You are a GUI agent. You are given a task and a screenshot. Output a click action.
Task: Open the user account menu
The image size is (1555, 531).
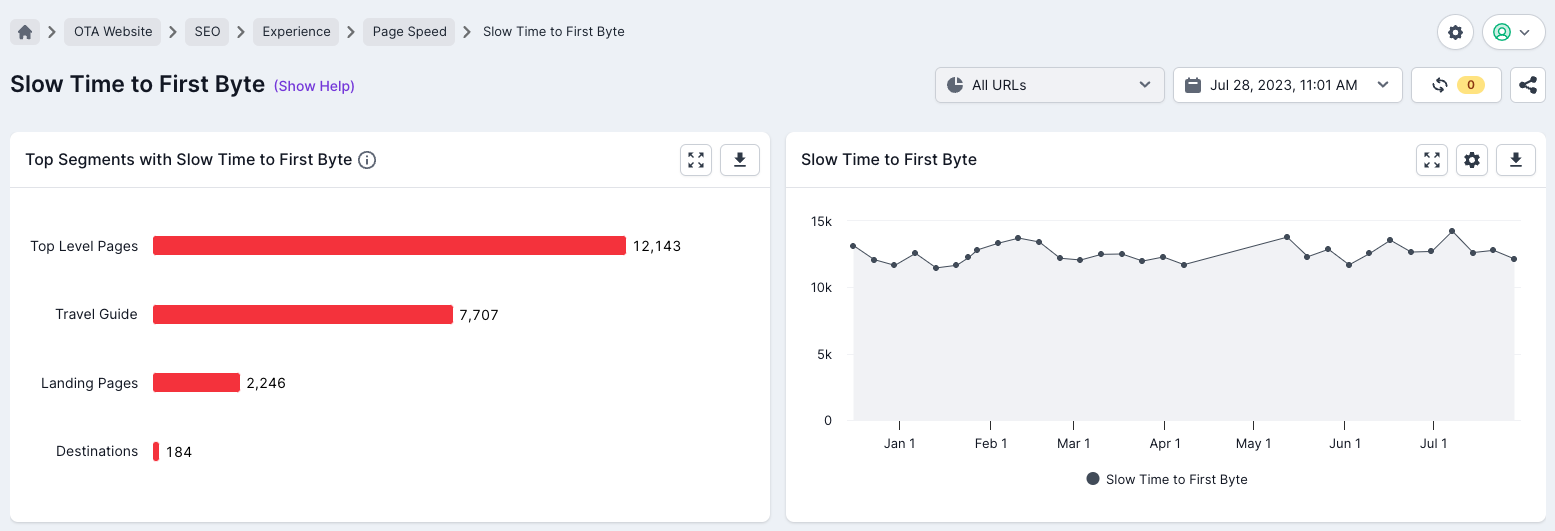pyautogui.click(x=1513, y=32)
